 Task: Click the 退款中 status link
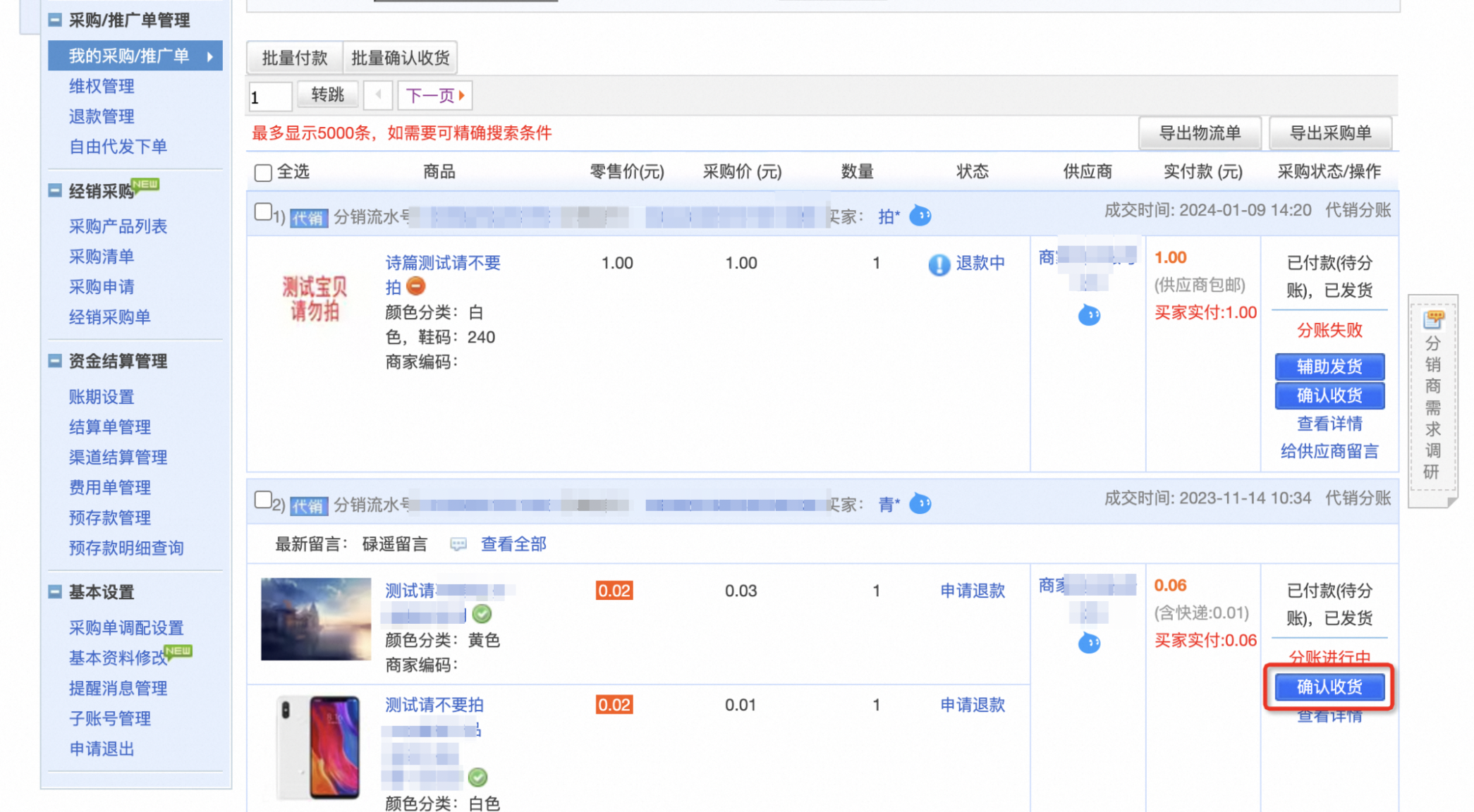click(x=980, y=263)
